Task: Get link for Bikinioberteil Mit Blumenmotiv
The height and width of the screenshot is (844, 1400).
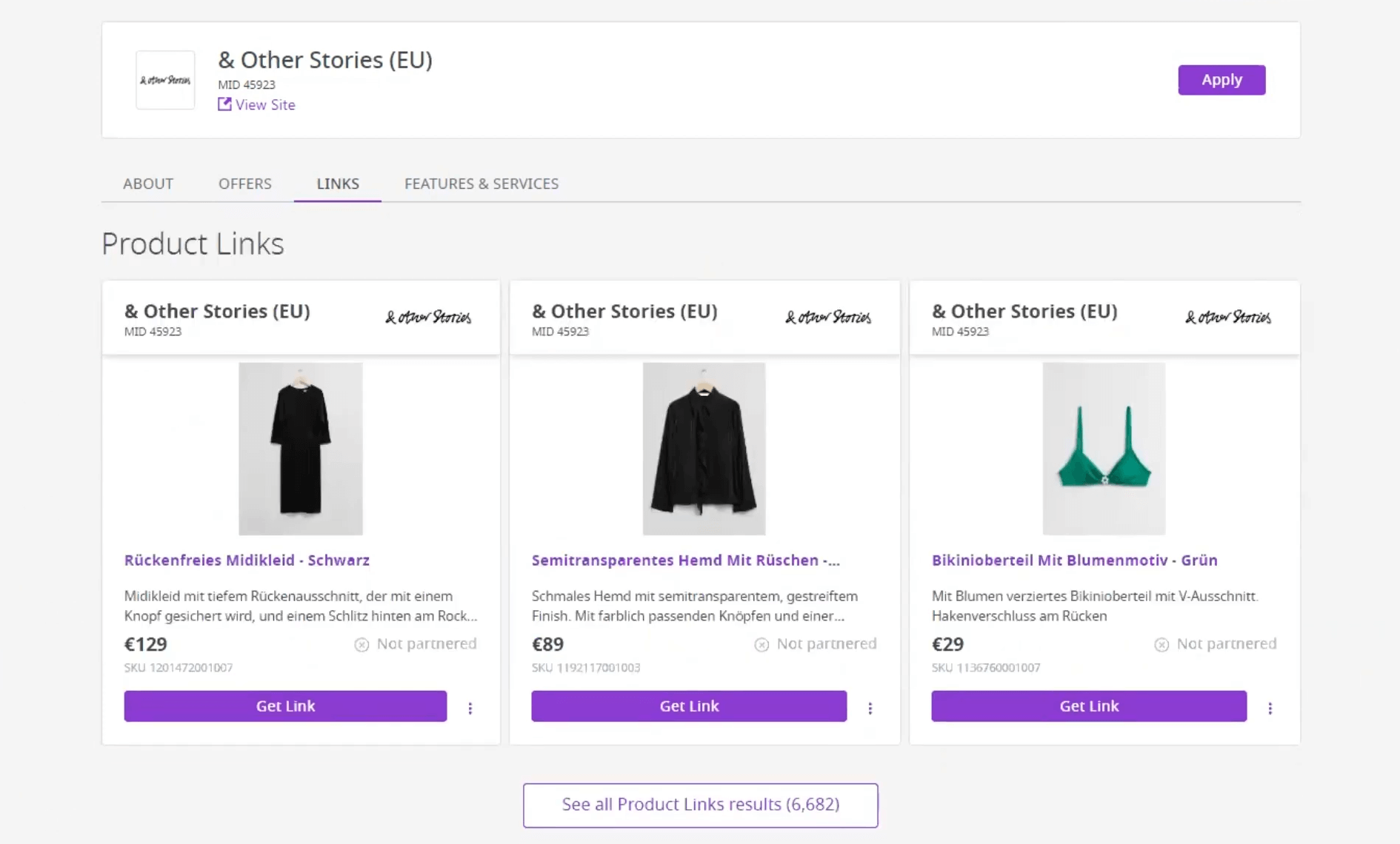Action: [1089, 706]
